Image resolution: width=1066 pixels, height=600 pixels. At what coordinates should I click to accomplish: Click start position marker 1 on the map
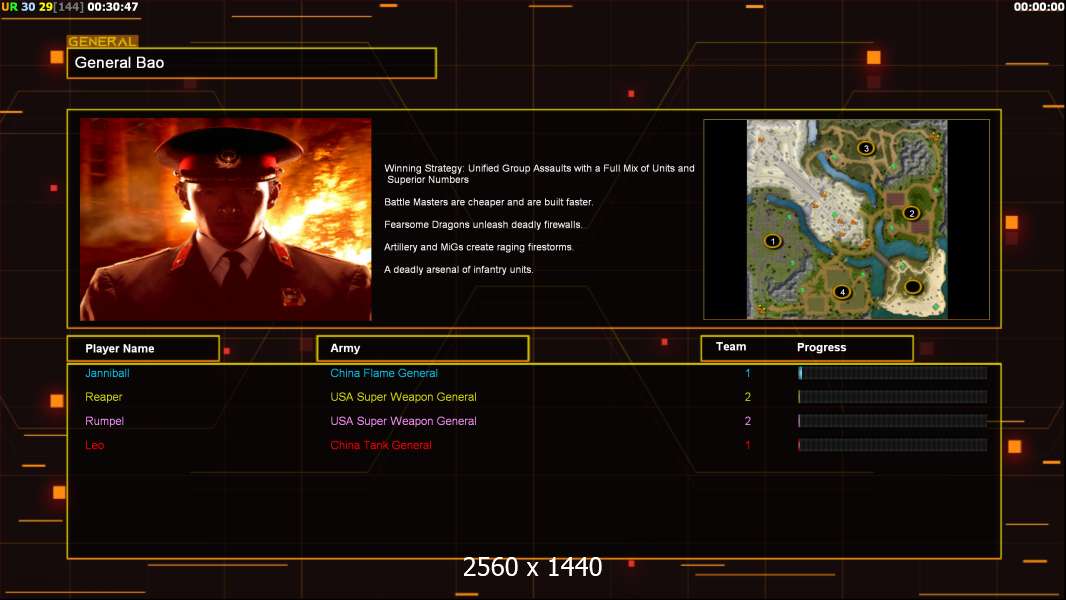point(772,241)
